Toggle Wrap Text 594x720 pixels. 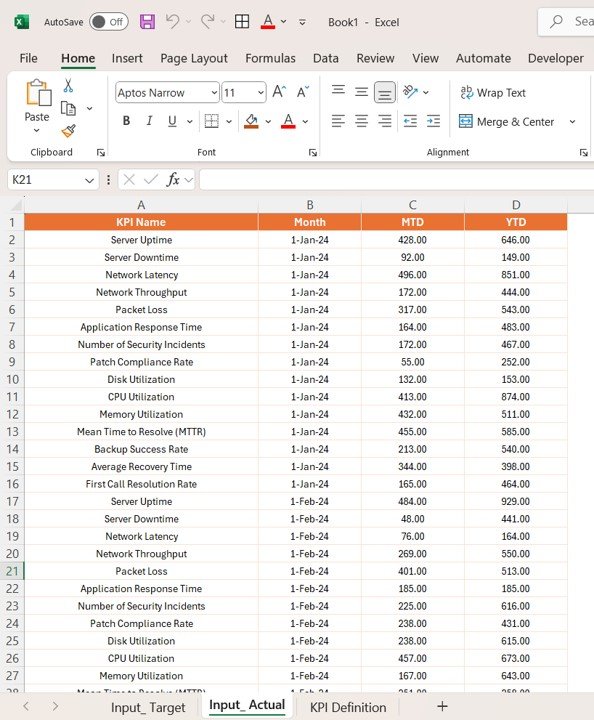point(493,92)
